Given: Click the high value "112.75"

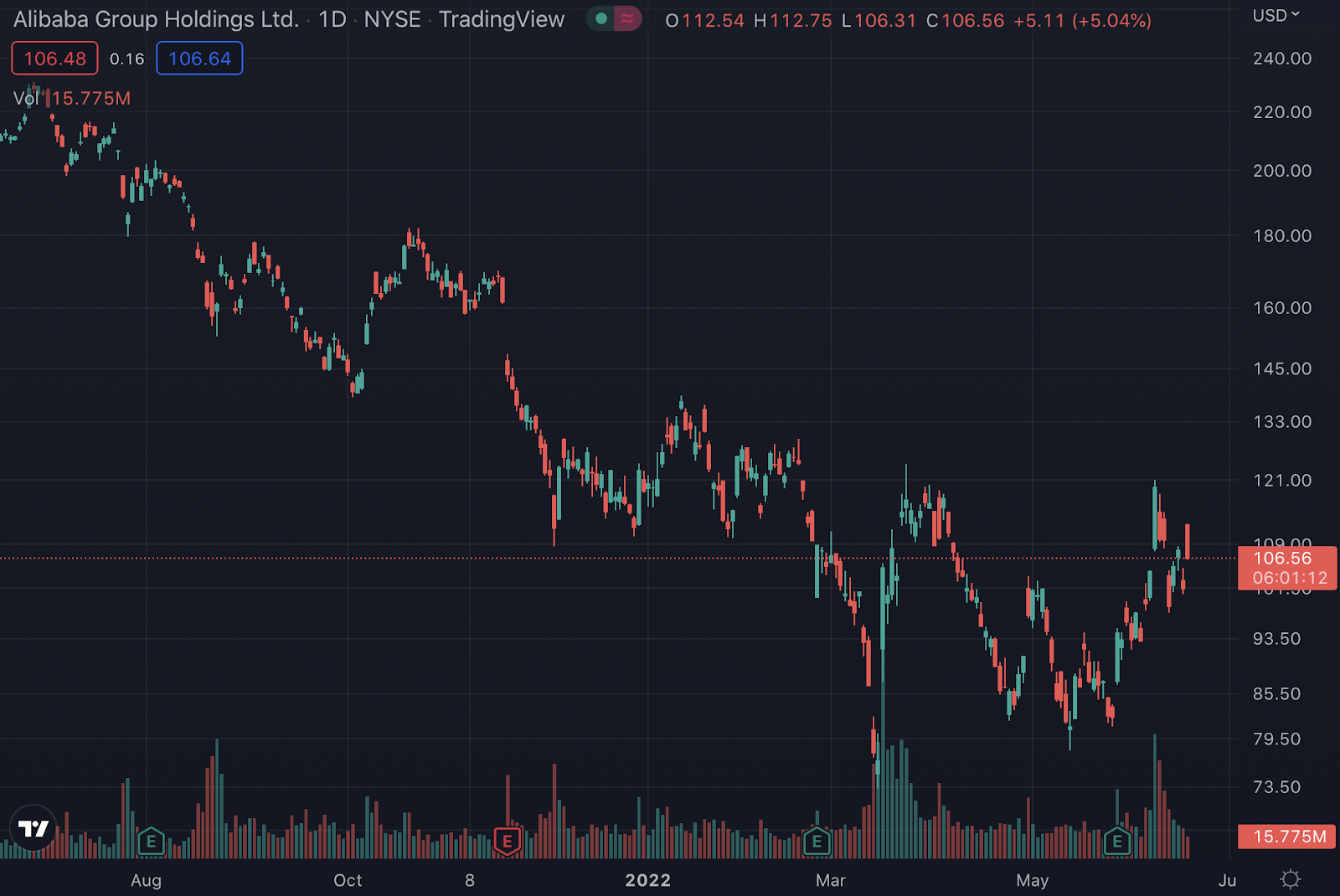Looking at the screenshot, I should [x=801, y=20].
